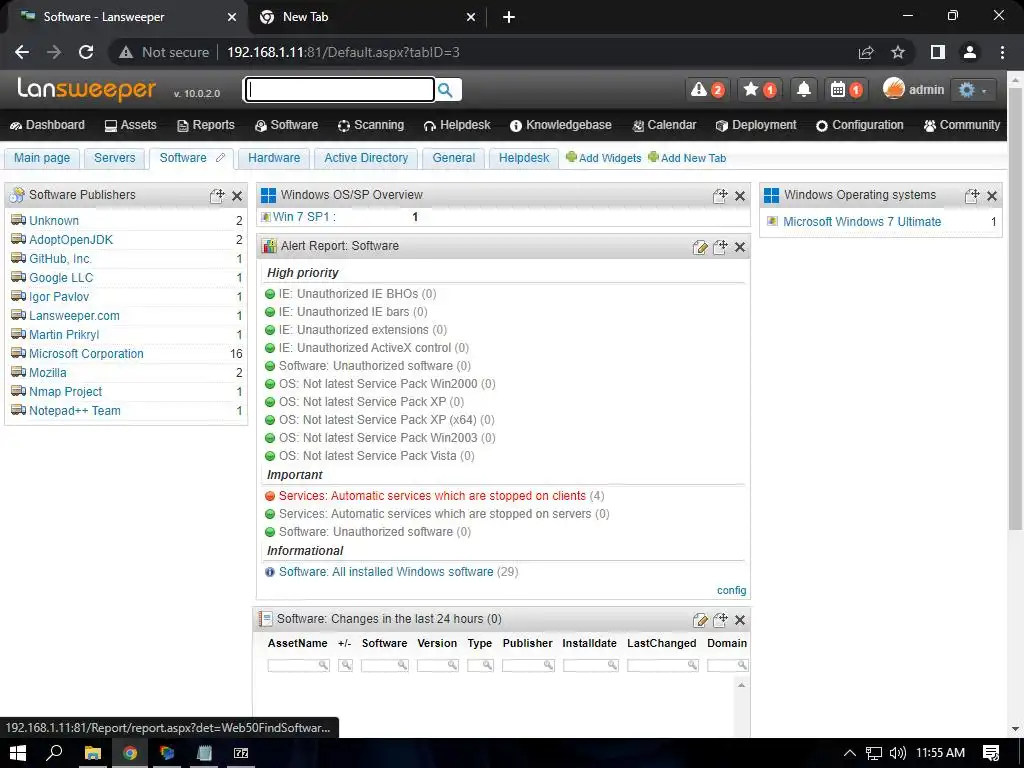
Task: Click the edit pencil on Software tab
Action: pos(221,157)
